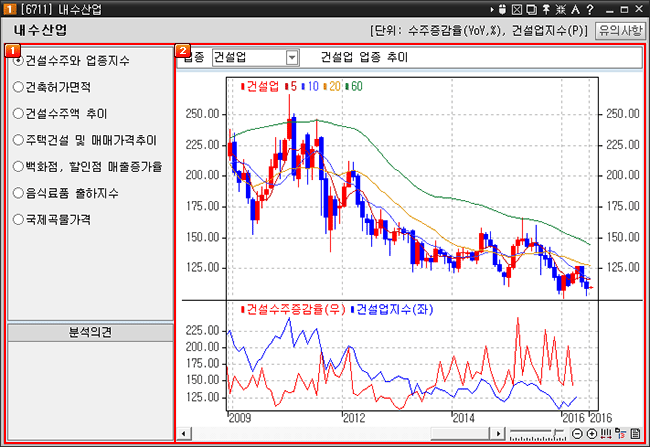Click the 2014 x-axis label
The height and width of the screenshot is (447, 650).
tap(463, 418)
